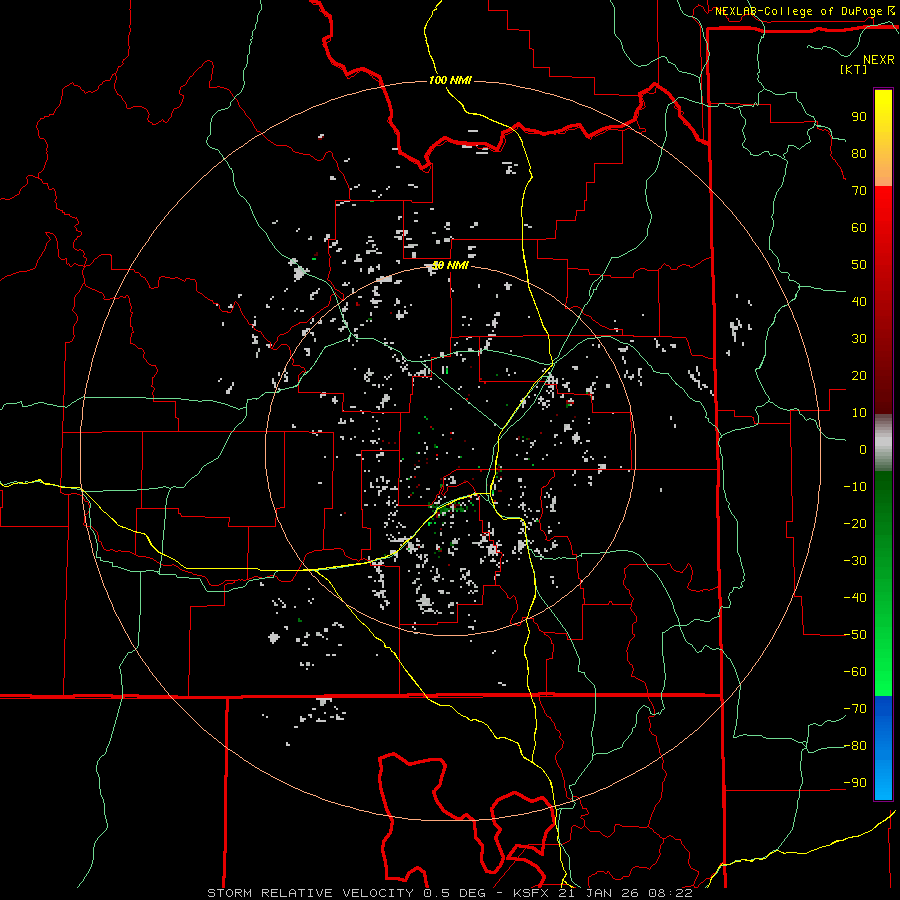Image resolution: width=900 pixels, height=900 pixels.
Task: Click the KSFX station identifier in the footer
Action: click(x=531, y=893)
